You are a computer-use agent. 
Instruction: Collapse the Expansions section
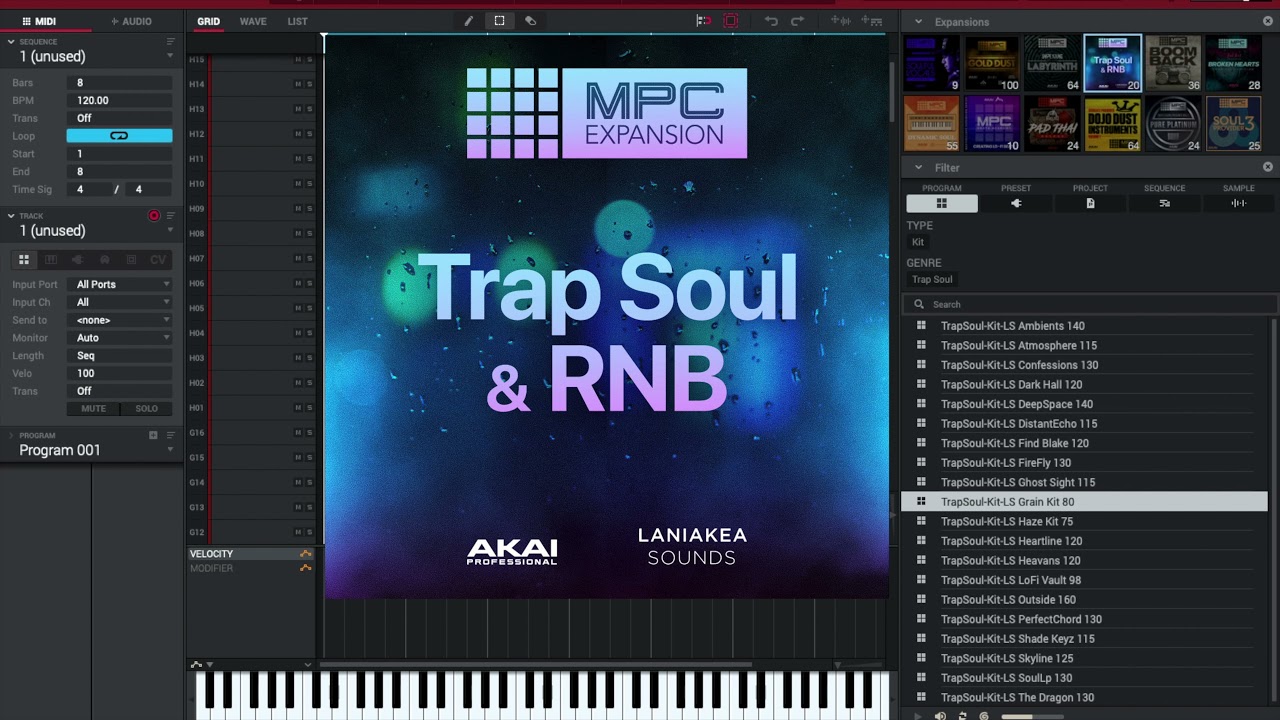[918, 21]
